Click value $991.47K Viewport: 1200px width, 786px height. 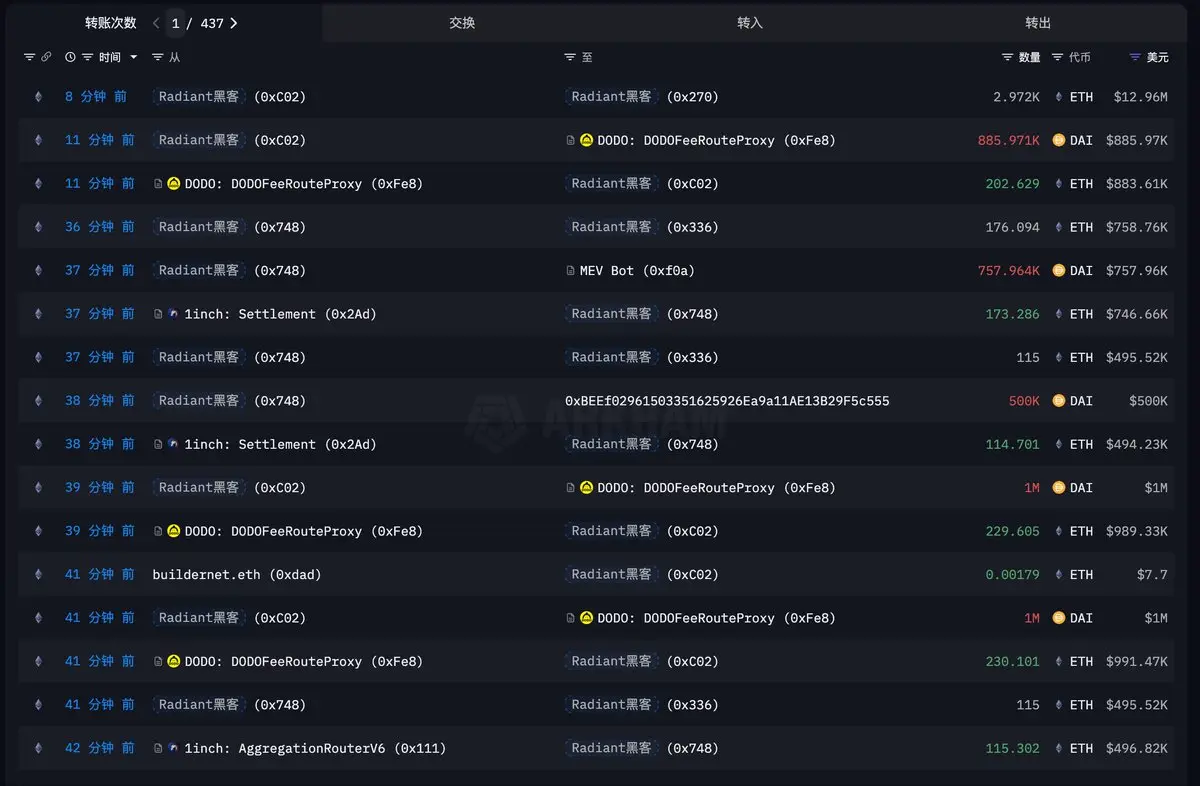1137,661
